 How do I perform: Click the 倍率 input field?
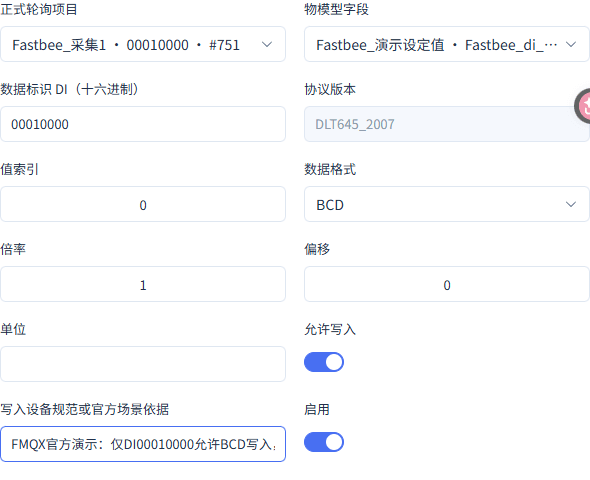click(x=143, y=284)
